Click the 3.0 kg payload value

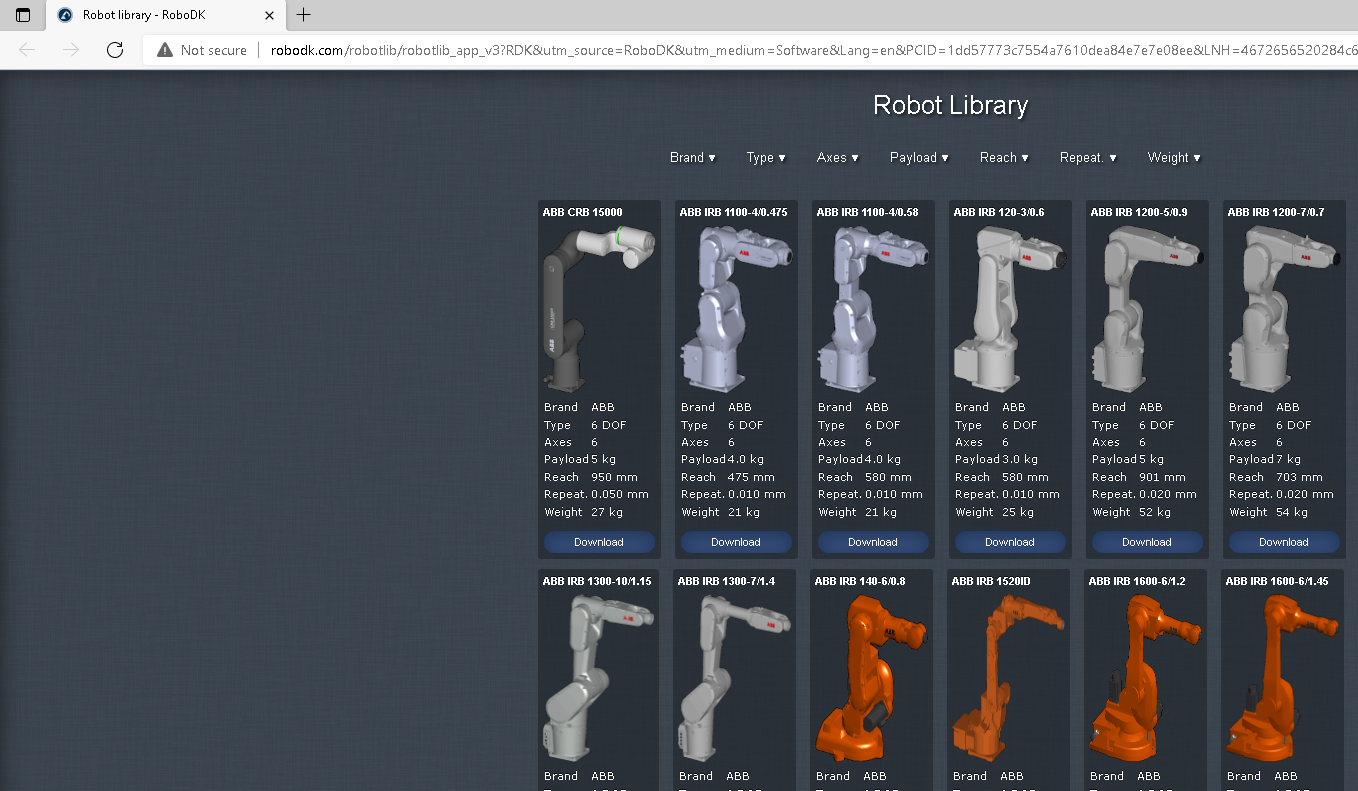[x=1020, y=460]
